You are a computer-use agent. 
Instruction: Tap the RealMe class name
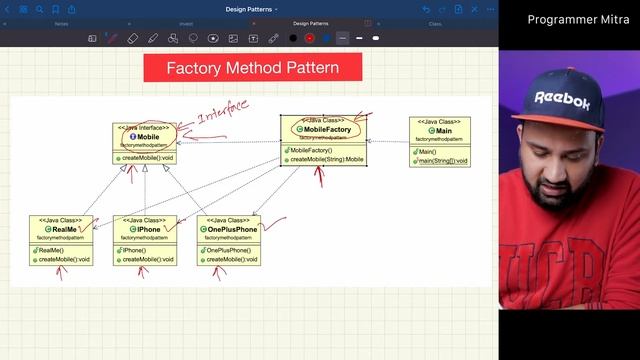[x=64, y=229]
